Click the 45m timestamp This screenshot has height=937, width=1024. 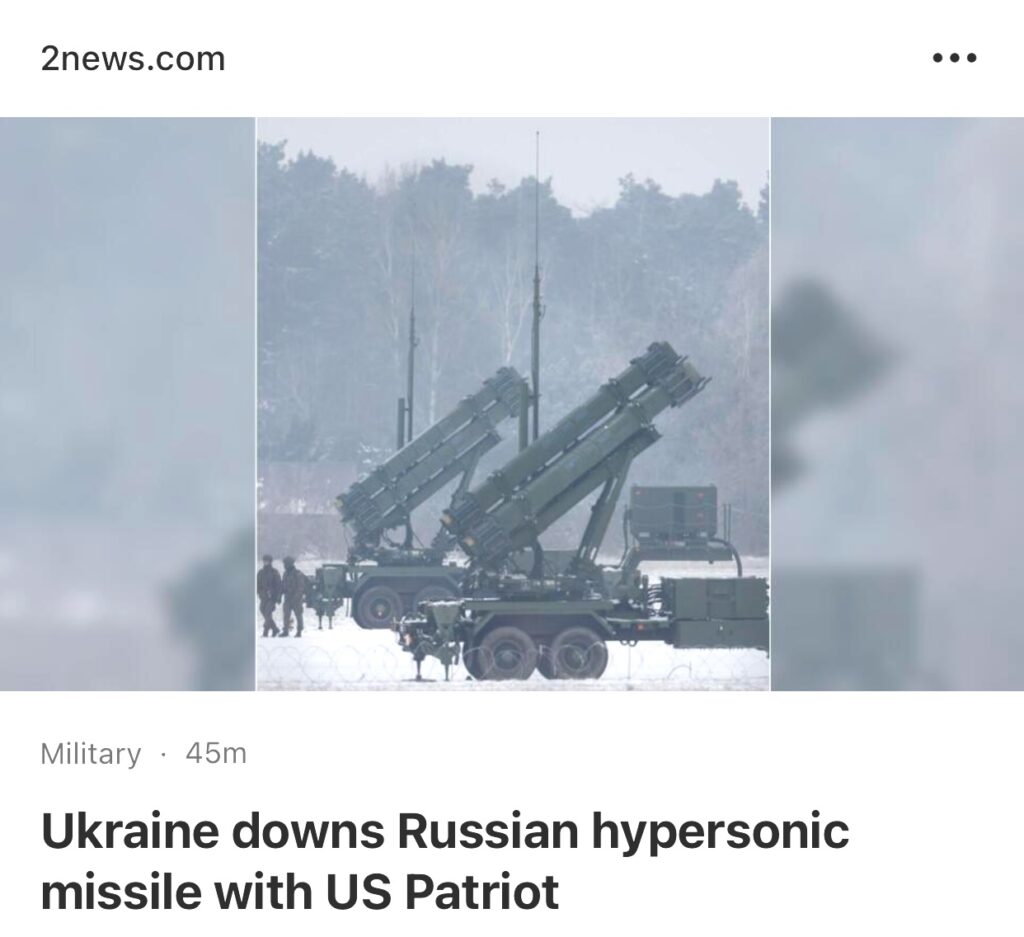pyautogui.click(x=216, y=754)
